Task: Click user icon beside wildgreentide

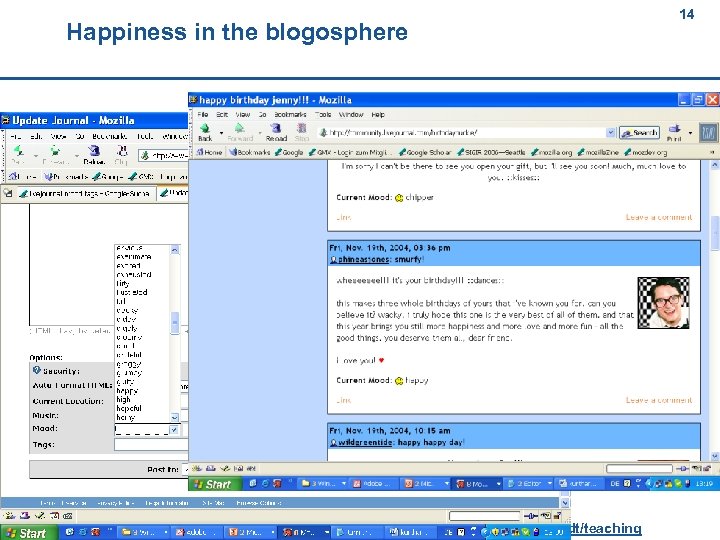Action: click(x=333, y=443)
